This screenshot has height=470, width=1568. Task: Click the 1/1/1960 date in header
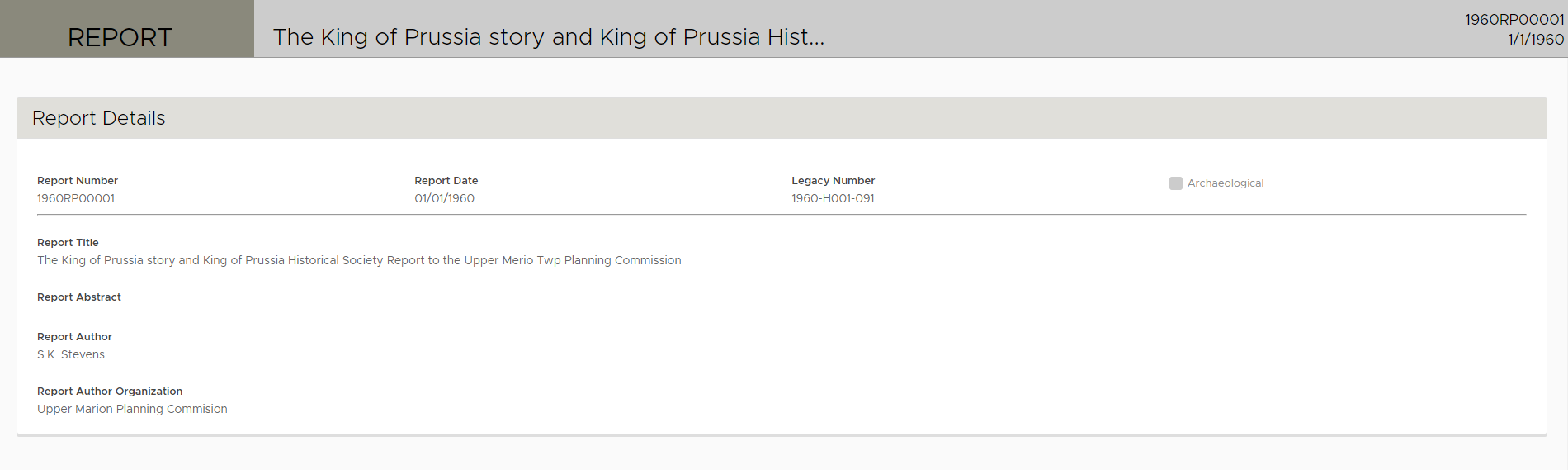click(1535, 39)
